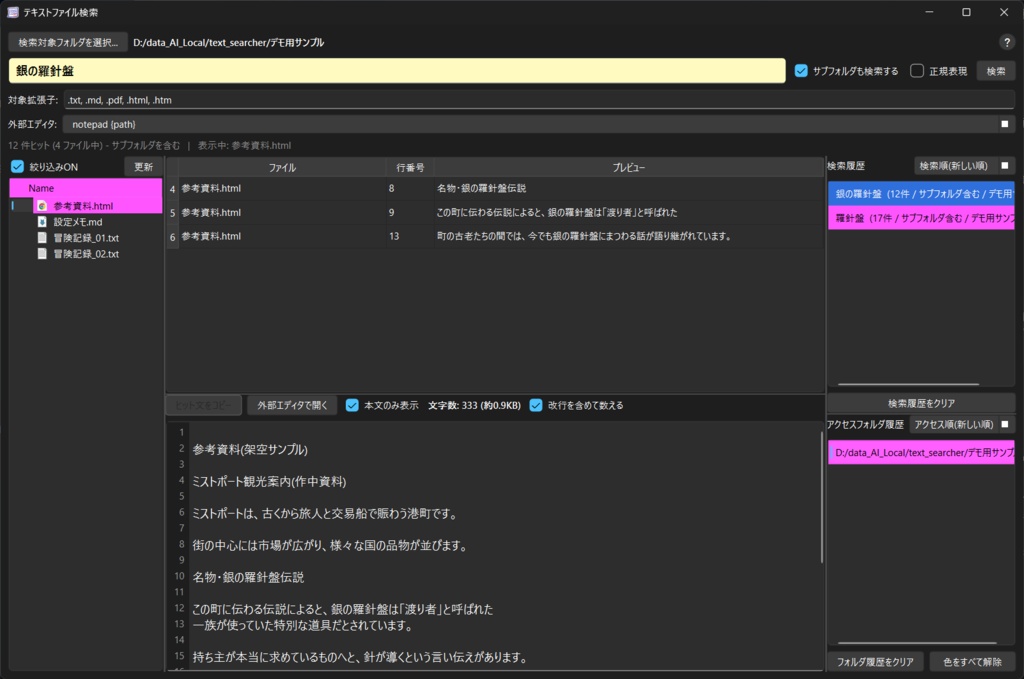Select 冒険記録_01.txt in the file tree
The width and height of the screenshot is (1024, 679).
[x=86, y=238]
